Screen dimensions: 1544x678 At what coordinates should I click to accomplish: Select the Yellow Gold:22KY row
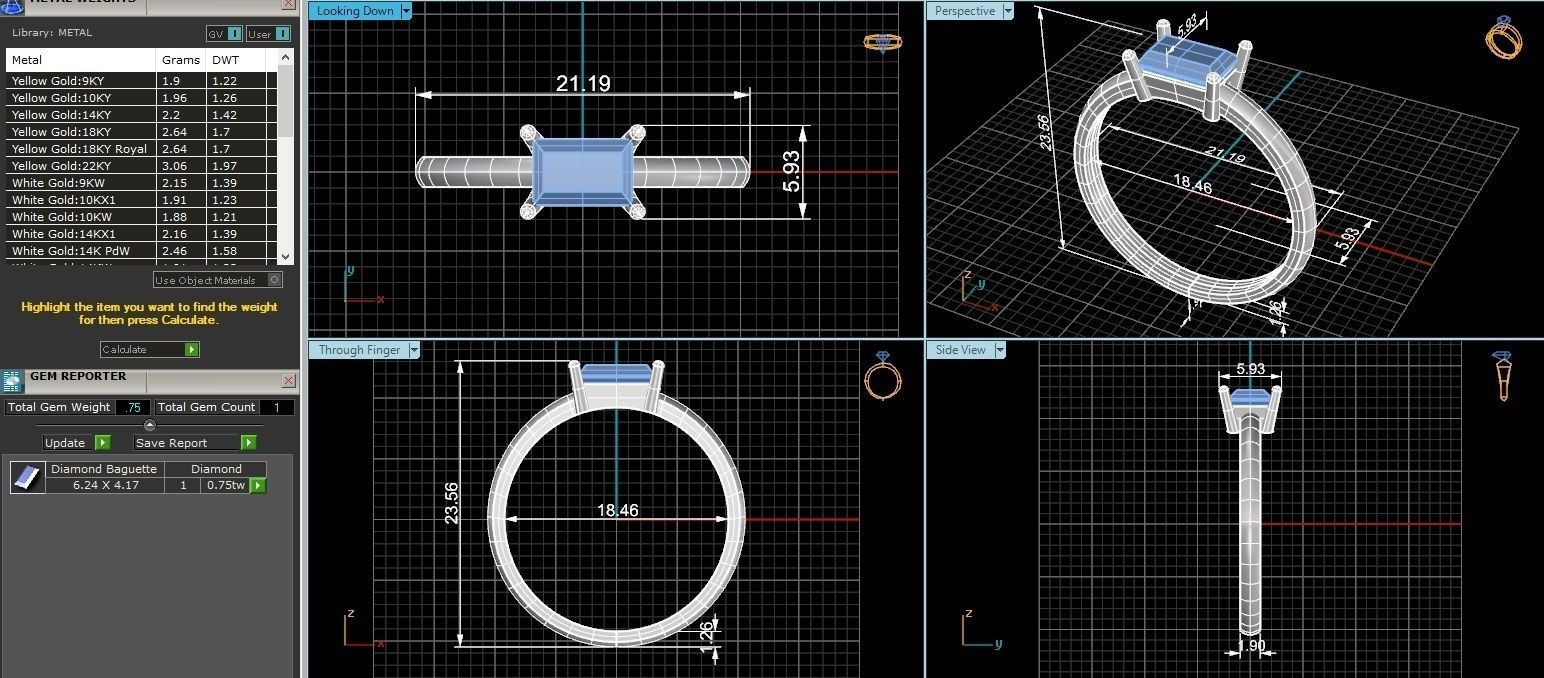[x=142, y=166]
